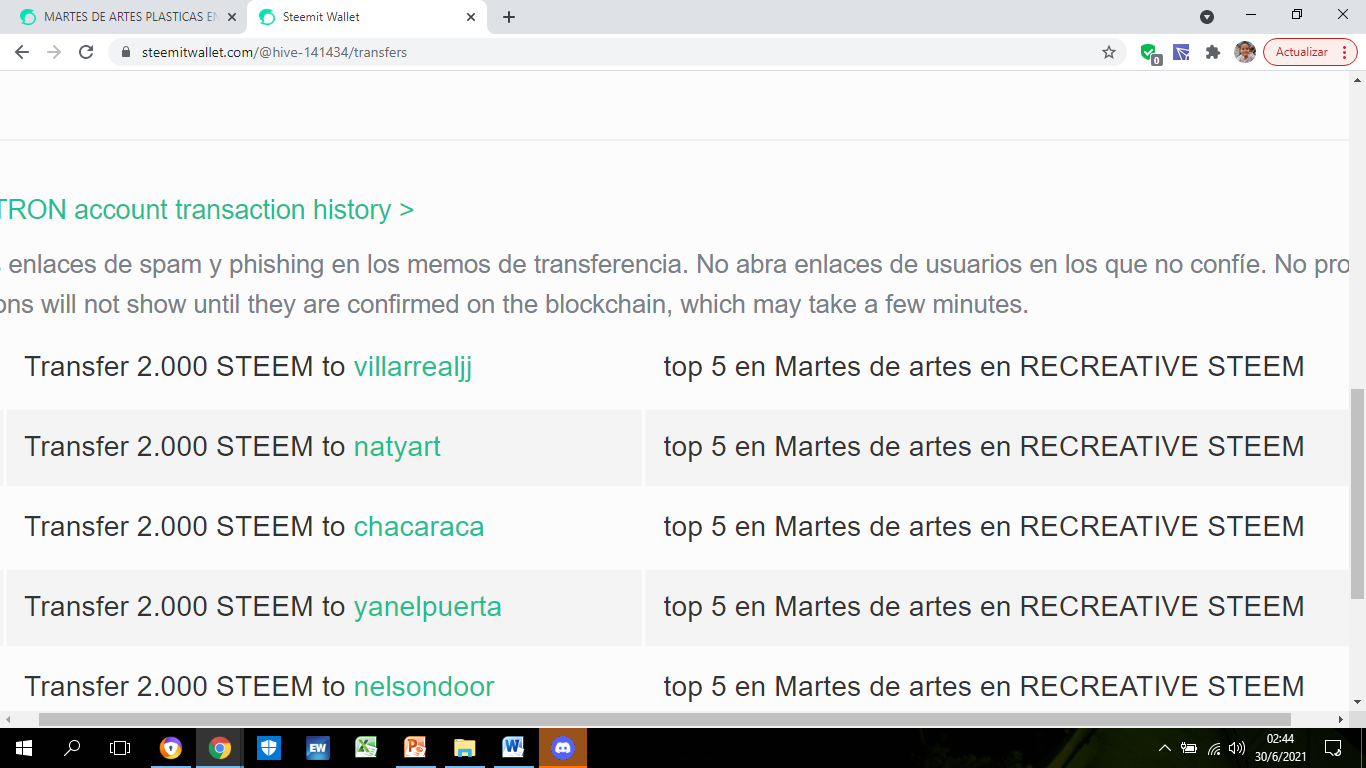Reload the Steemit Wallet page
This screenshot has height=768, width=1366.
click(86, 52)
